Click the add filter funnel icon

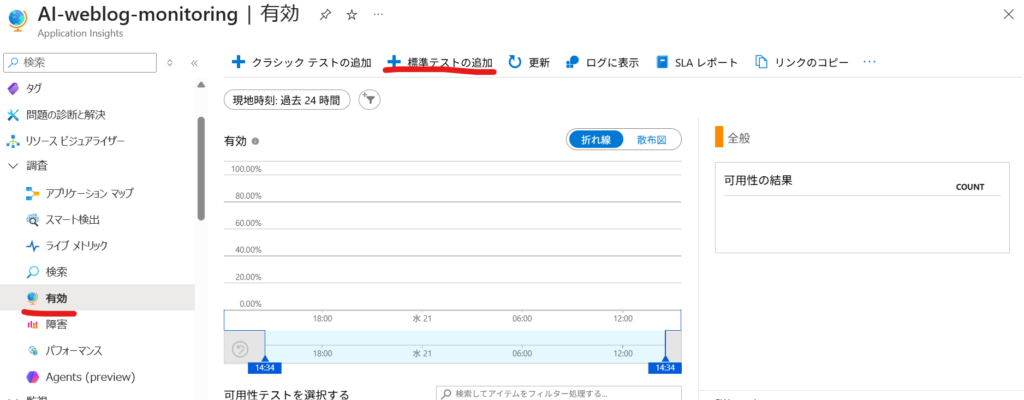coord(370,99)
